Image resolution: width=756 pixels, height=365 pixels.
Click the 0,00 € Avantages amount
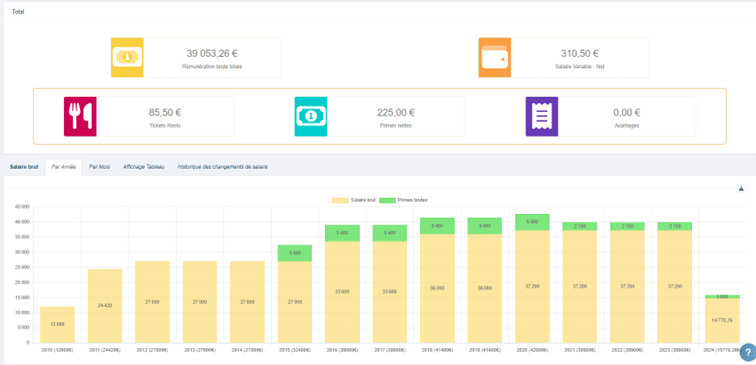click(627, 113)
